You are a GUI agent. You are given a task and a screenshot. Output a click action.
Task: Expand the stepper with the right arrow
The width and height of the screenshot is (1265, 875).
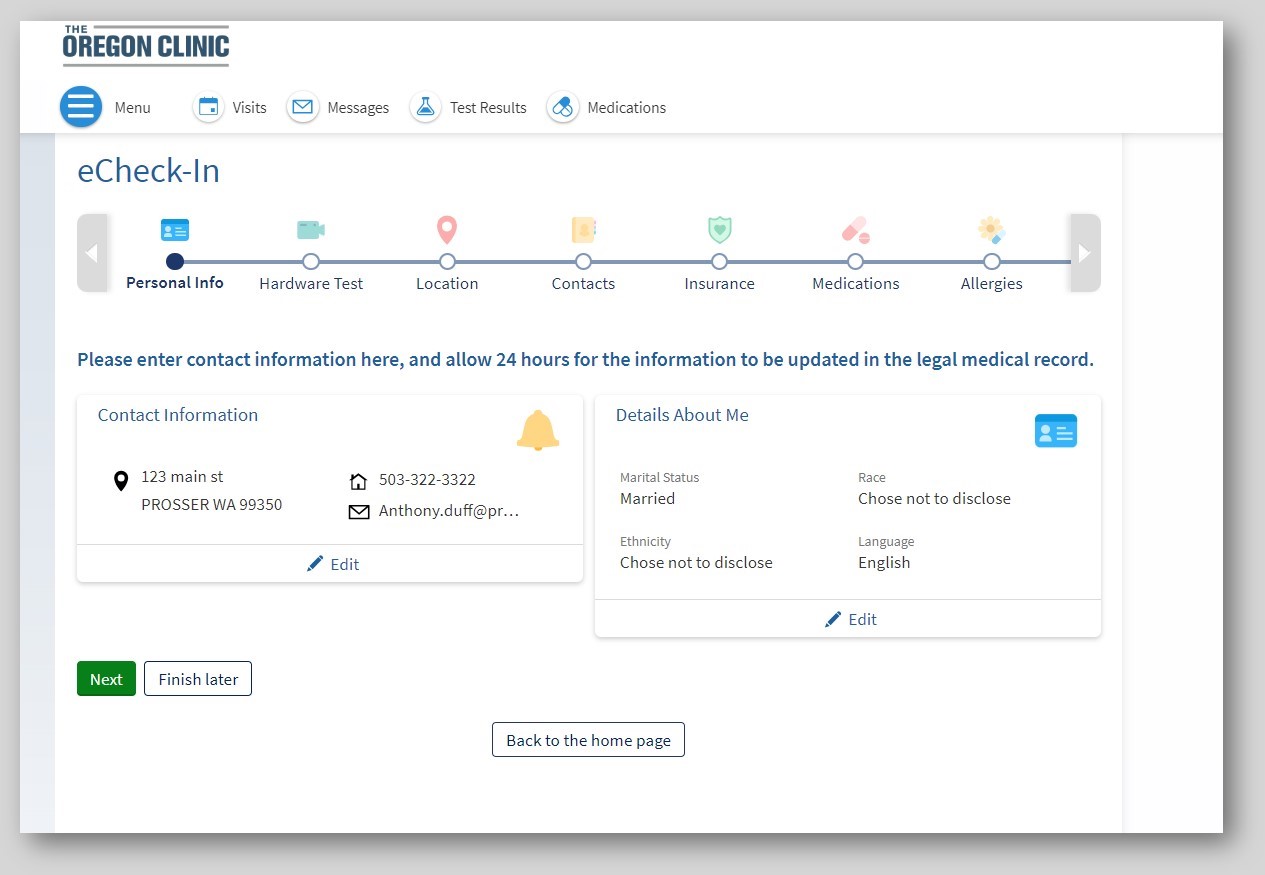pyautogui.click(x=1084, y=252)
